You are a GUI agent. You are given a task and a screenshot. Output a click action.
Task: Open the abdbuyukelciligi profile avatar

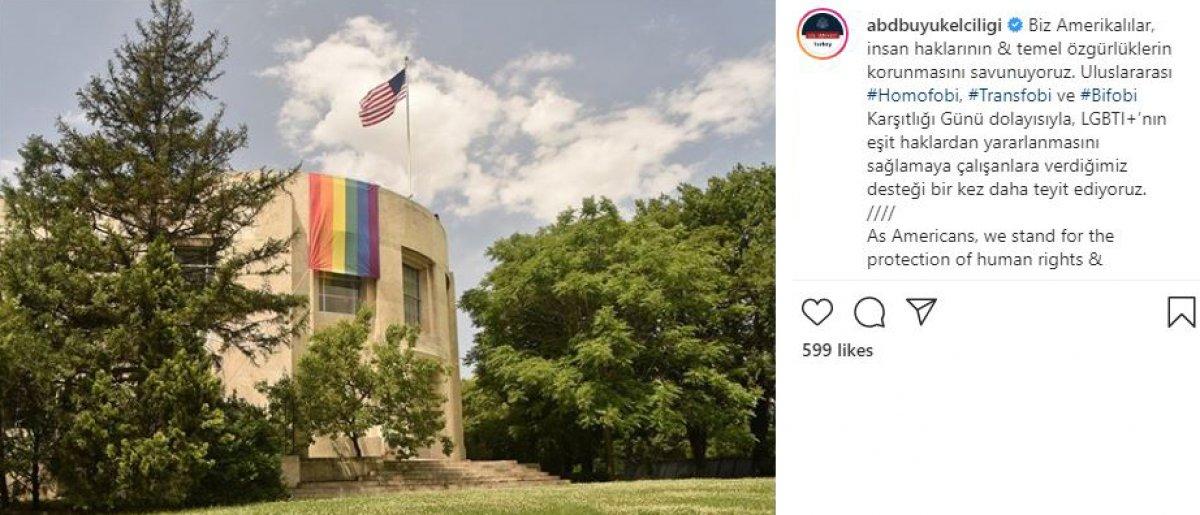[822, 33]
